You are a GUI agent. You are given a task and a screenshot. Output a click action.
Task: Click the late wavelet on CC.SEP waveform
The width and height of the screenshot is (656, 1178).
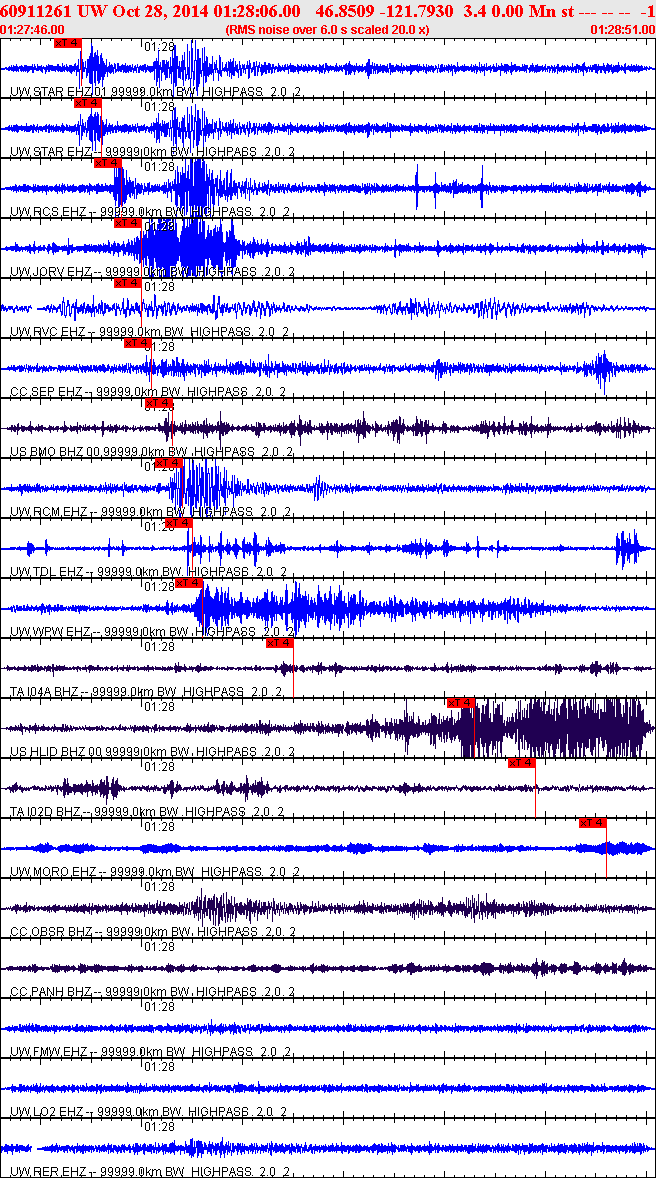pyautogui.click(x=602, y=368)
